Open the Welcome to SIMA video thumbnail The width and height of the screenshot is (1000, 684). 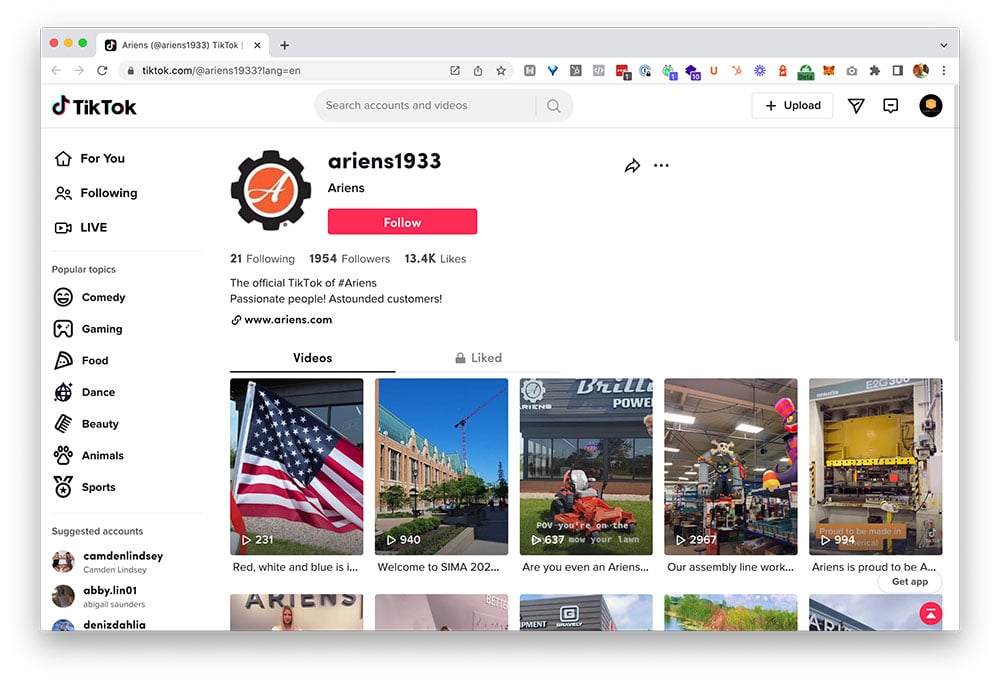441,467
